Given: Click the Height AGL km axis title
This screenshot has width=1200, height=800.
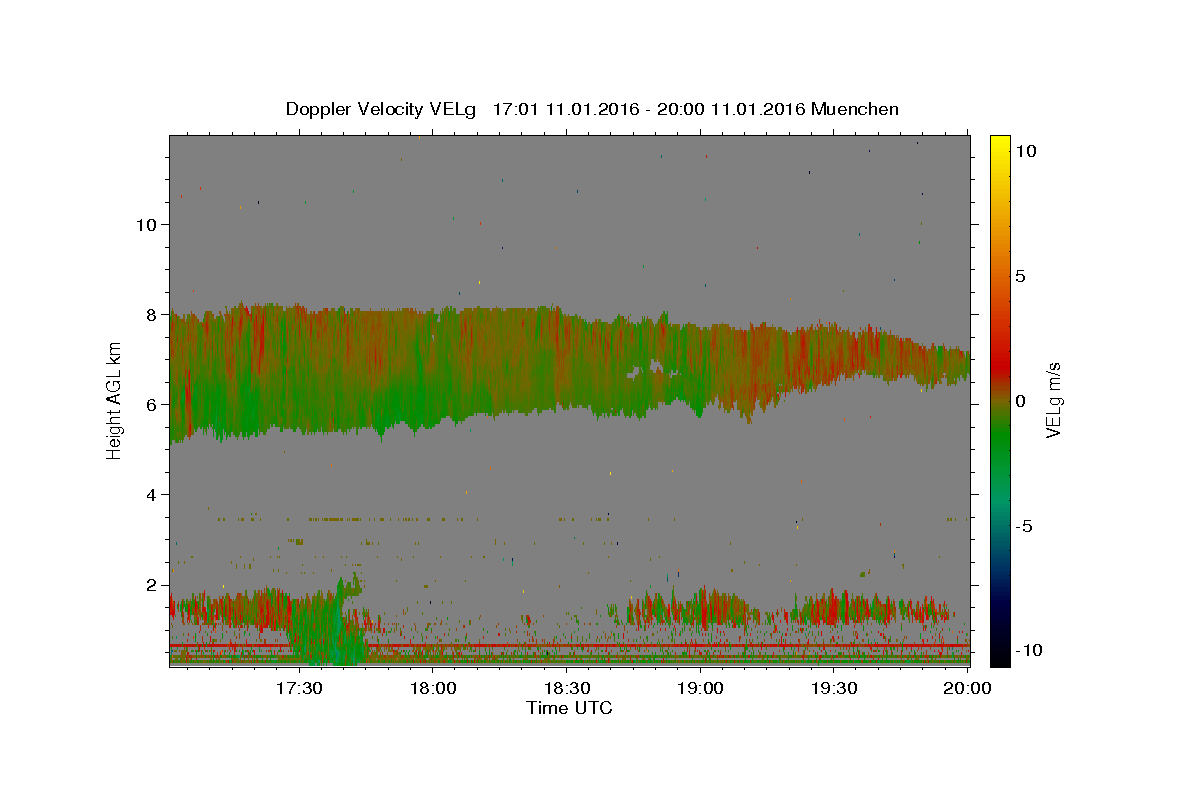Looking at the screenshot, I should (114, 400).
